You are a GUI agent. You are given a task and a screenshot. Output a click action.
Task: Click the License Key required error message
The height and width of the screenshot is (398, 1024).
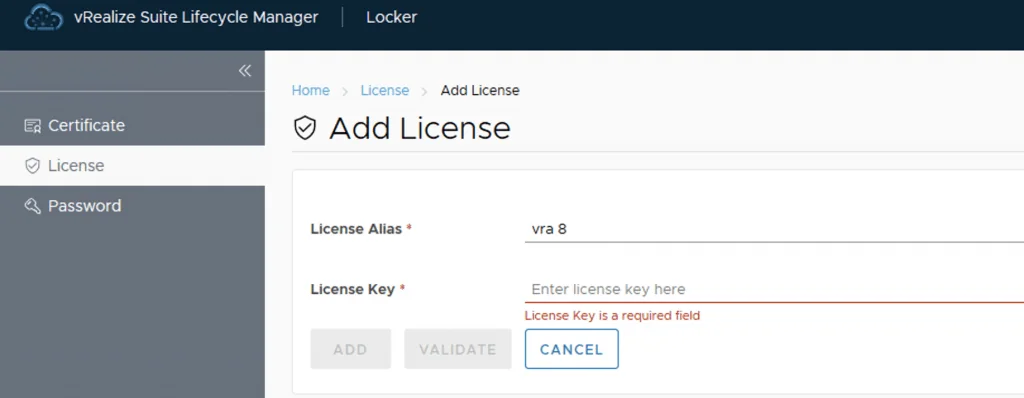(x=613, y=316)
